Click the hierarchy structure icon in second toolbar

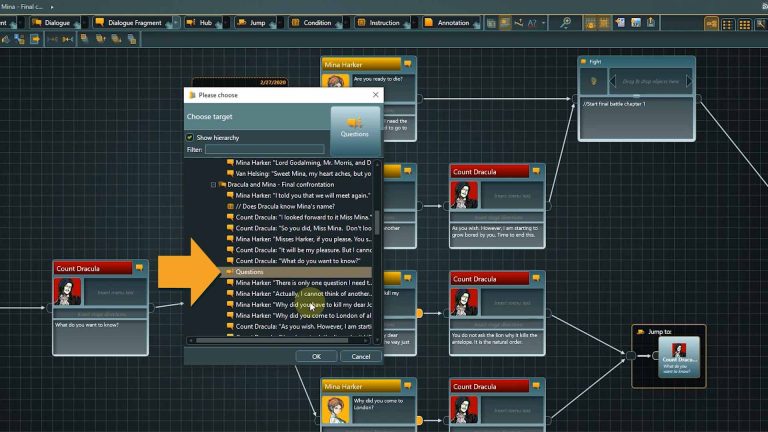click(20, 39)
